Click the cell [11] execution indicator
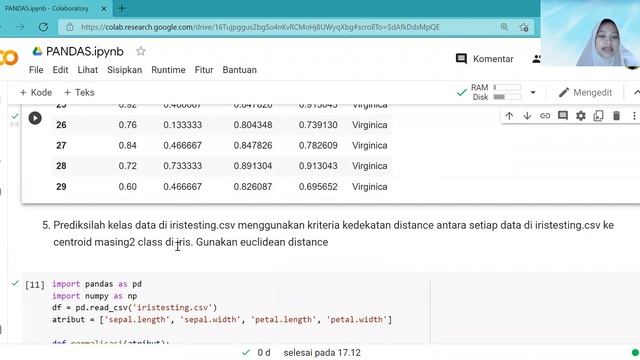The height and width of the screenshot is (360, 640). 35,284
